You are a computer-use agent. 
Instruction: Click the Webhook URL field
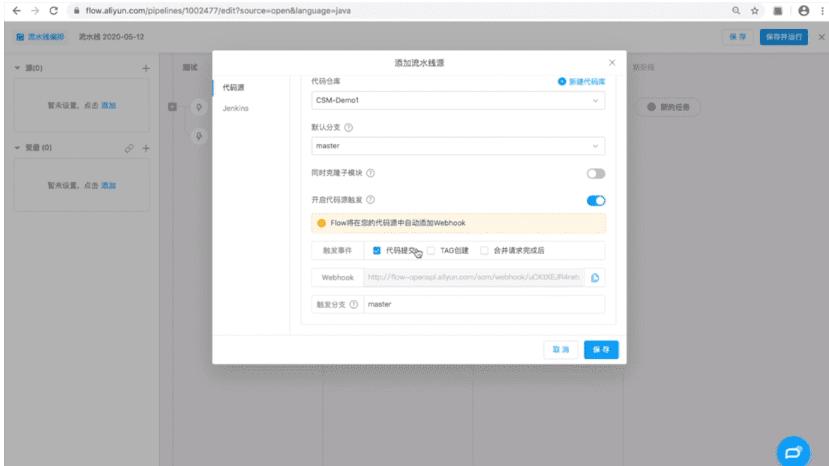[x=474, y=278]
